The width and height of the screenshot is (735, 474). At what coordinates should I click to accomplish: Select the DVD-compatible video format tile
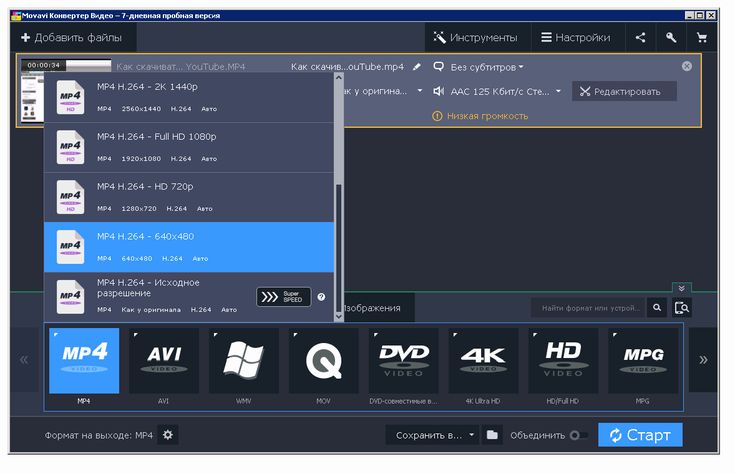[x=404, y=361]
